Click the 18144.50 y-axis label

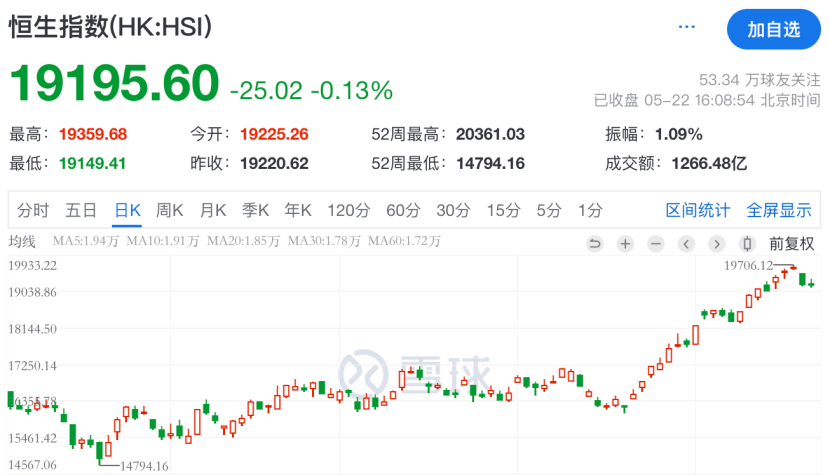[x=32, y=329]
